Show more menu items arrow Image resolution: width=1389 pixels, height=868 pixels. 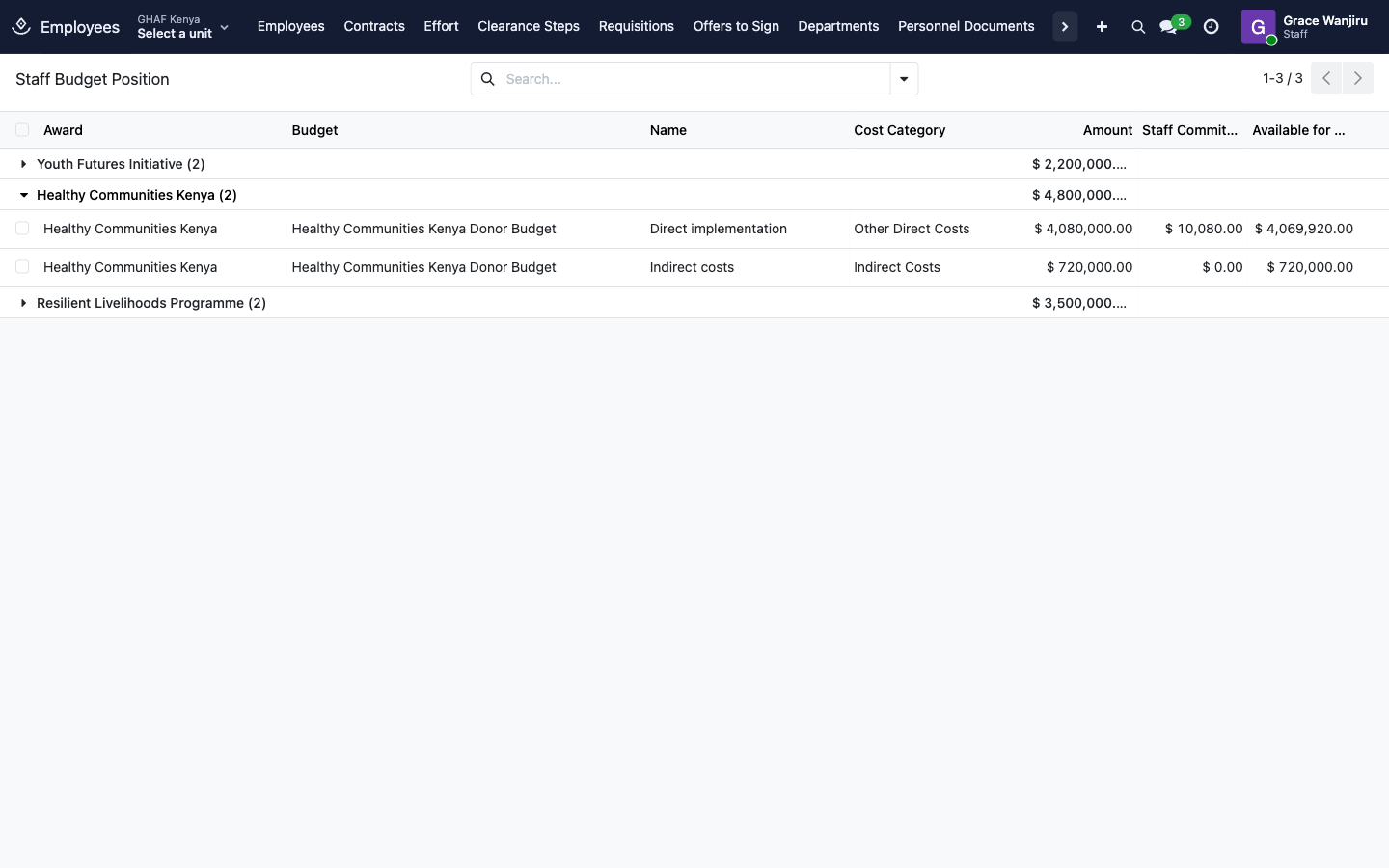1065,27
